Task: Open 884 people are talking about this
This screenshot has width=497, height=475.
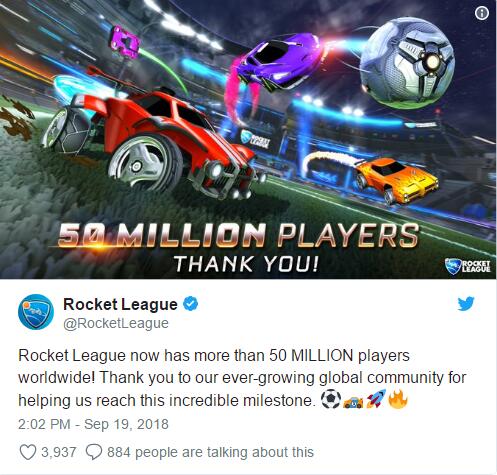Action: pos(210,452)
